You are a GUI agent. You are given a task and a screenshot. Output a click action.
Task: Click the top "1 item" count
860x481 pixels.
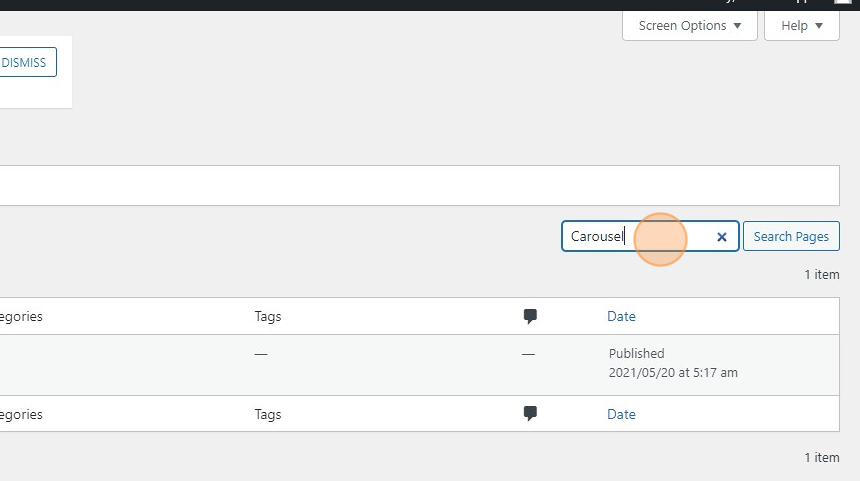(821, 274)
